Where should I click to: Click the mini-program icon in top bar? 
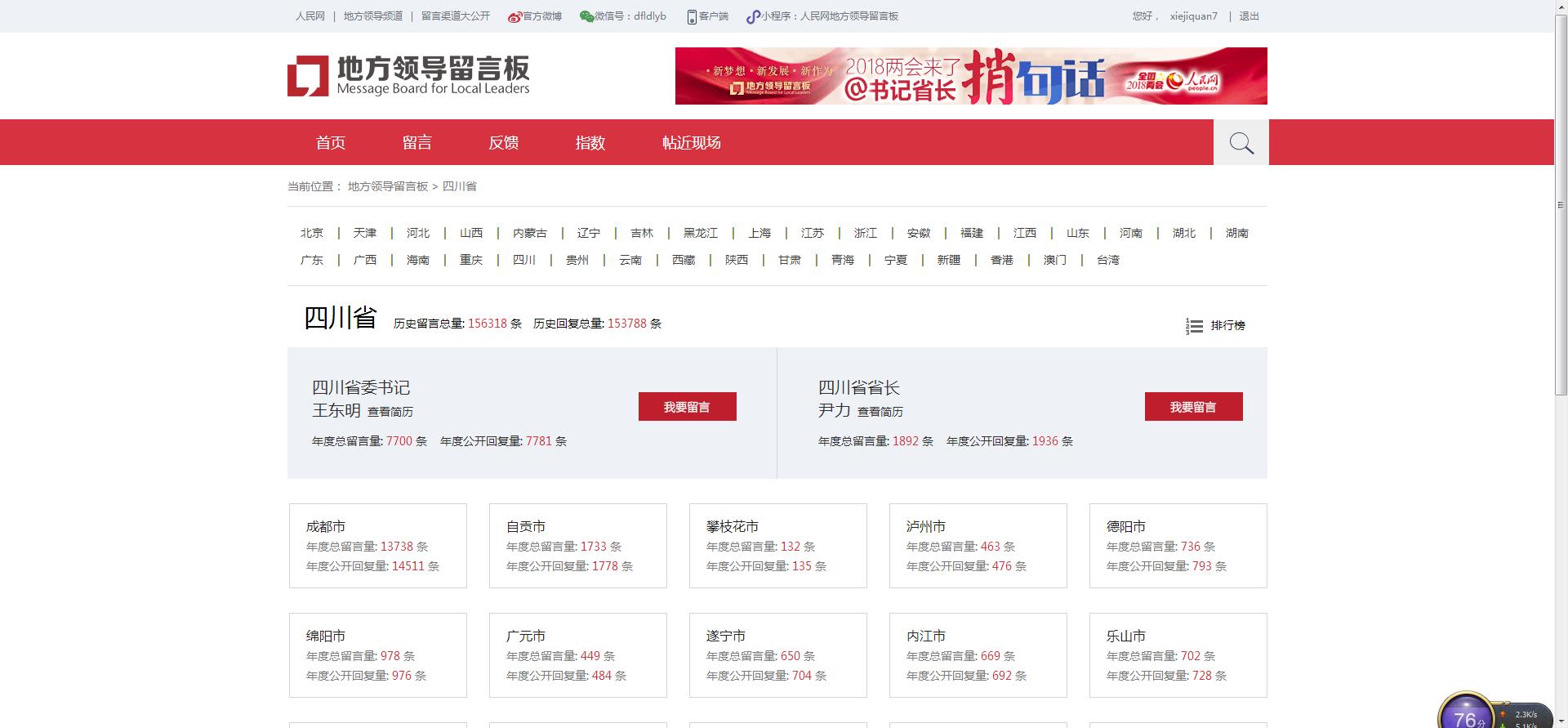point(752,16)
